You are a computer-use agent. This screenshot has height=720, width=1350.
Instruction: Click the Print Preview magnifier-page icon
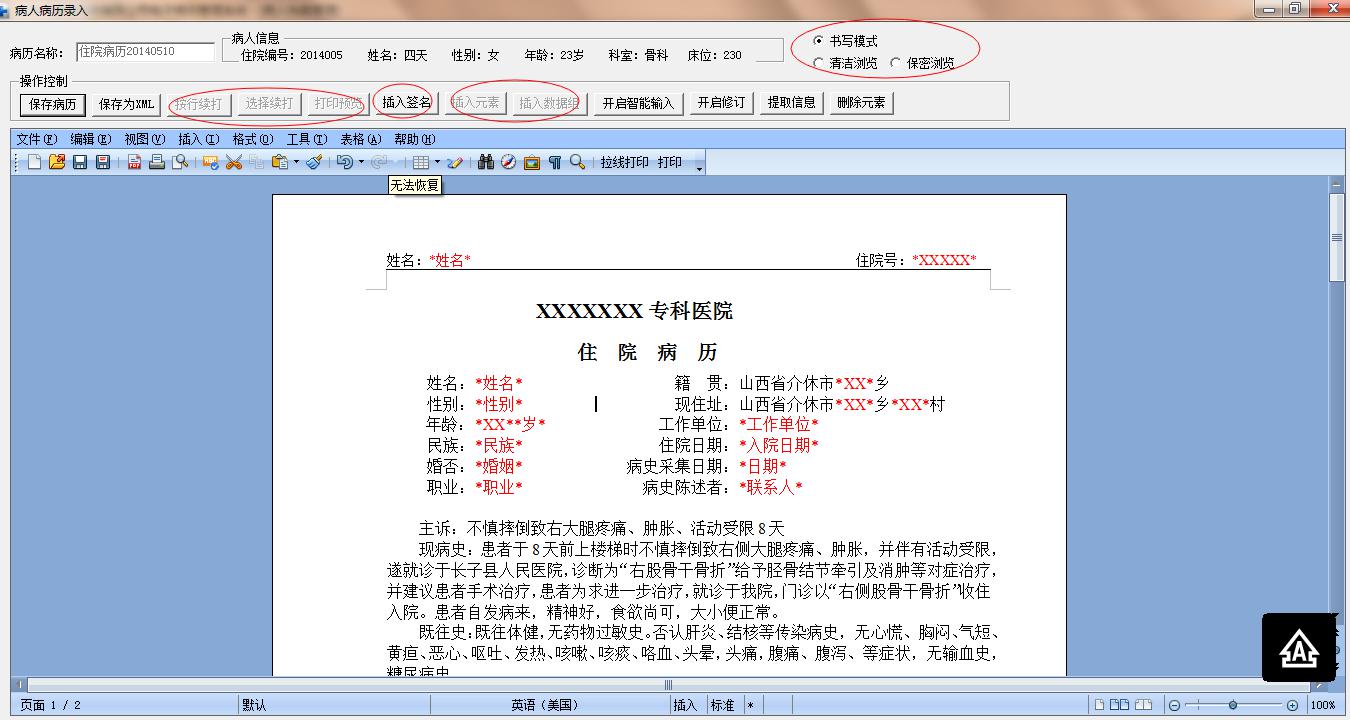(180, 162)
